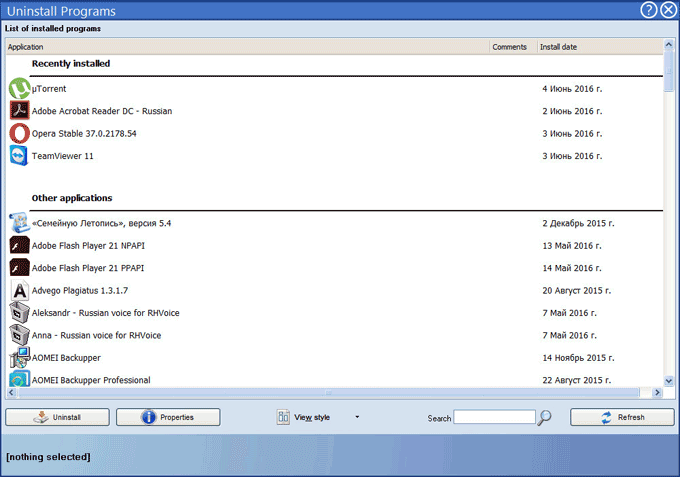680x477 pixels.
Task: Click the Advego Plagiatus letter A icon
Action: coord(20,291)
